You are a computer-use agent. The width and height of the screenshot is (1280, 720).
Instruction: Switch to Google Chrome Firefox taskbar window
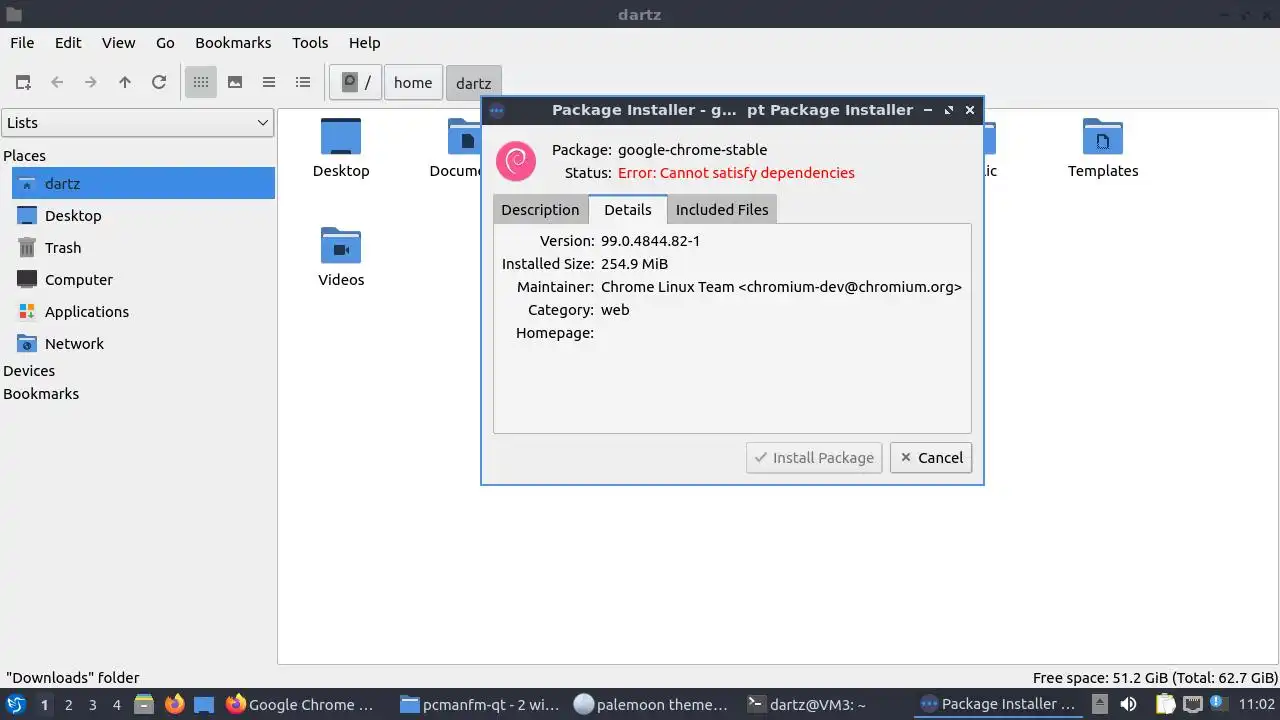[x=301, y=704]
